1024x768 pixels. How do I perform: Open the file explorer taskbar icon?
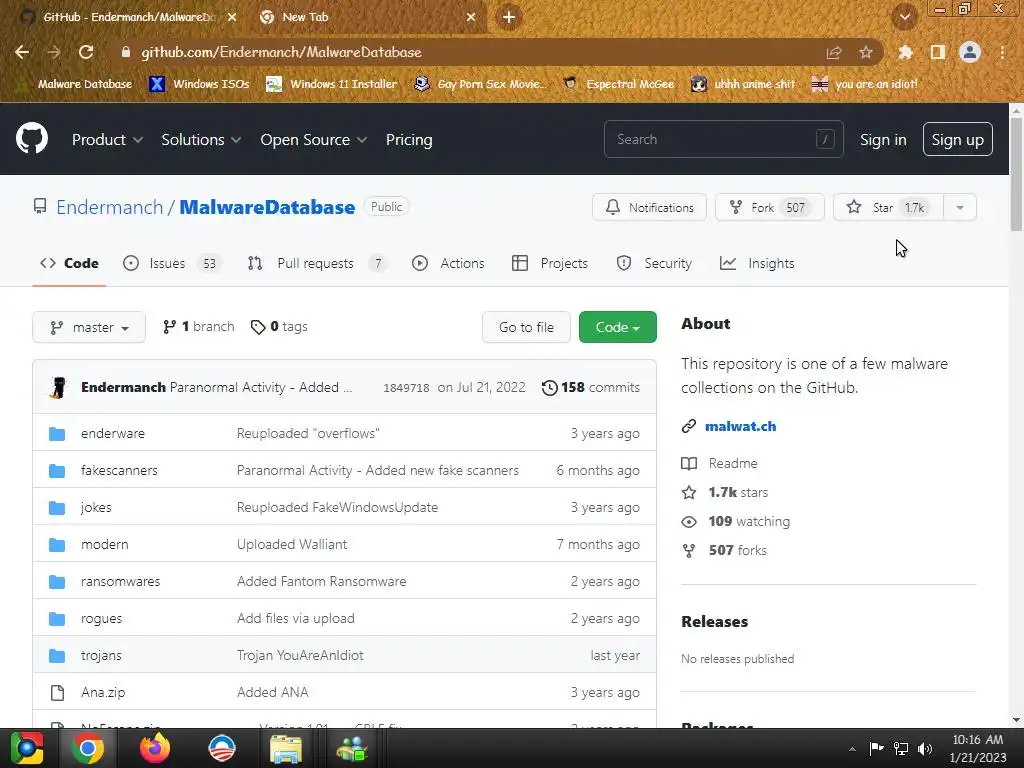point(286,748)
